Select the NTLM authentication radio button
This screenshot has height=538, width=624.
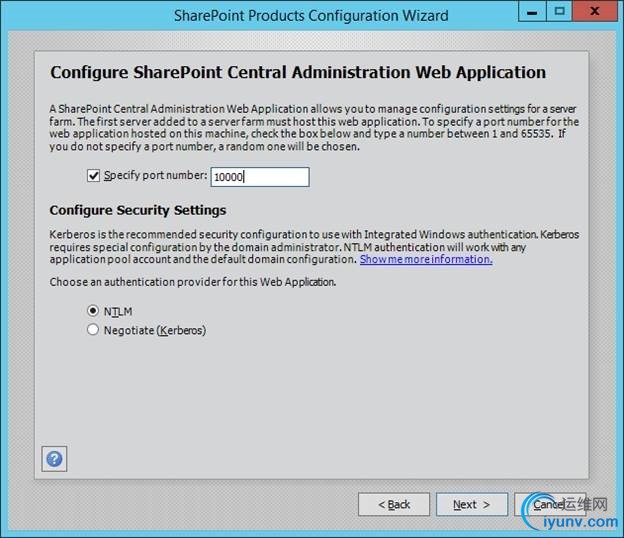point(93,310)
